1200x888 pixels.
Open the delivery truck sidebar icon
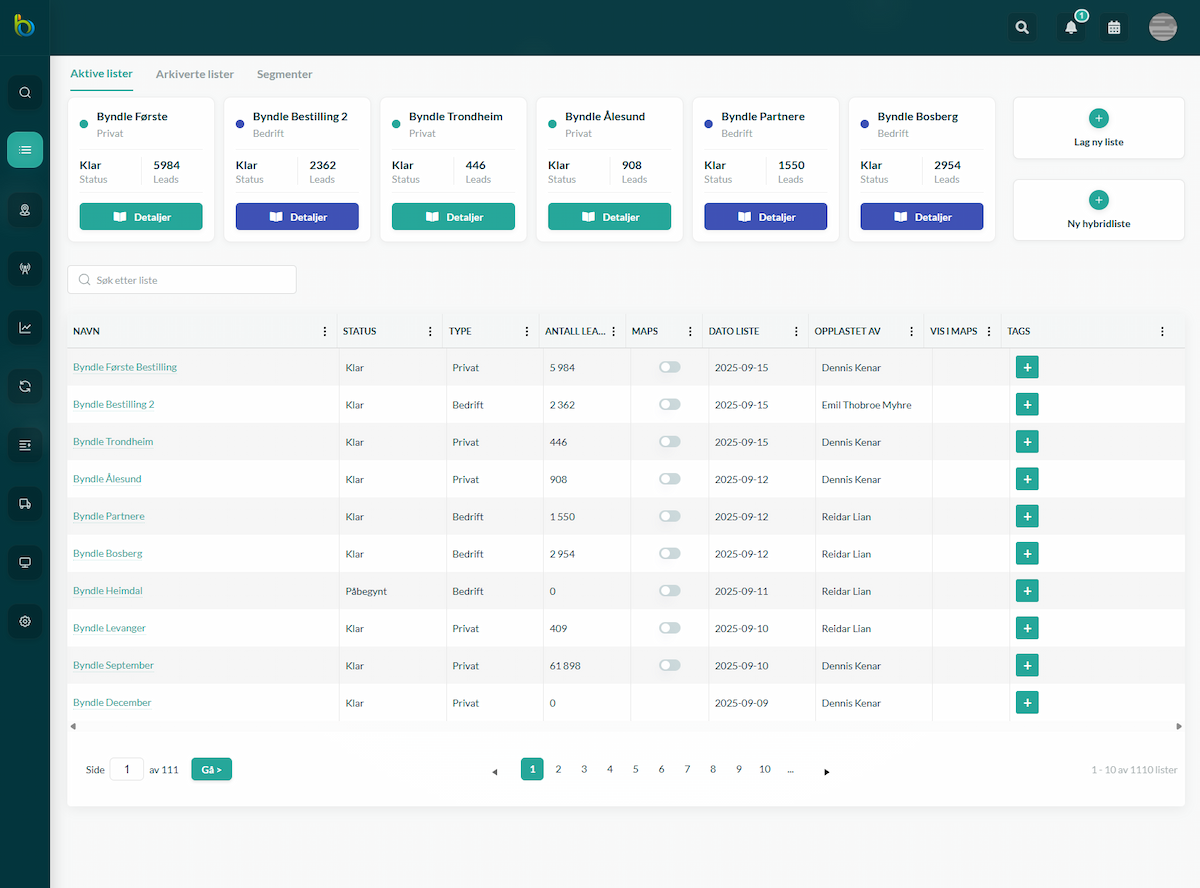(25, 504)
